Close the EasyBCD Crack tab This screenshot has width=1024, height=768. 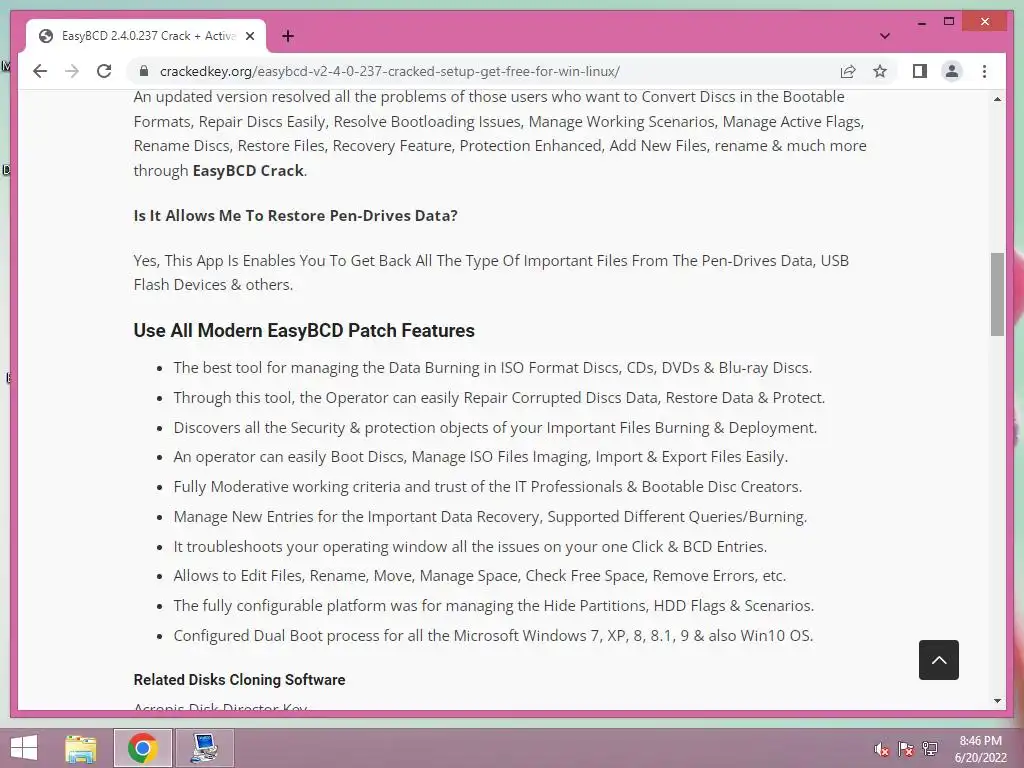tap(249, 36)
